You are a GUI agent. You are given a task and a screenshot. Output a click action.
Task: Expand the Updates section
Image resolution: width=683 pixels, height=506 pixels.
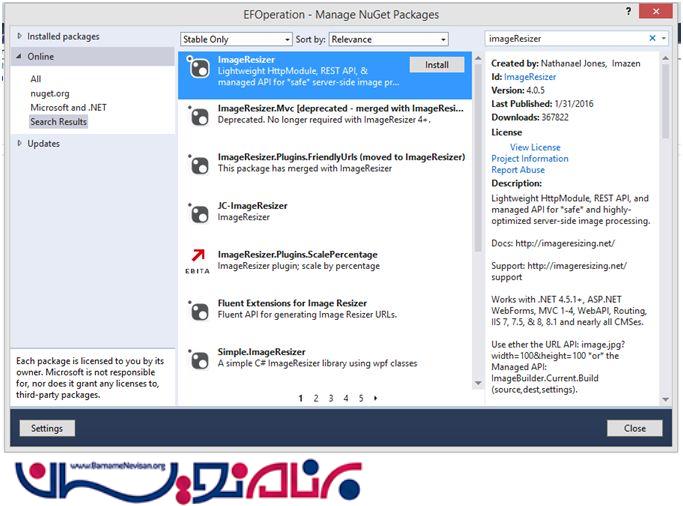21,144
